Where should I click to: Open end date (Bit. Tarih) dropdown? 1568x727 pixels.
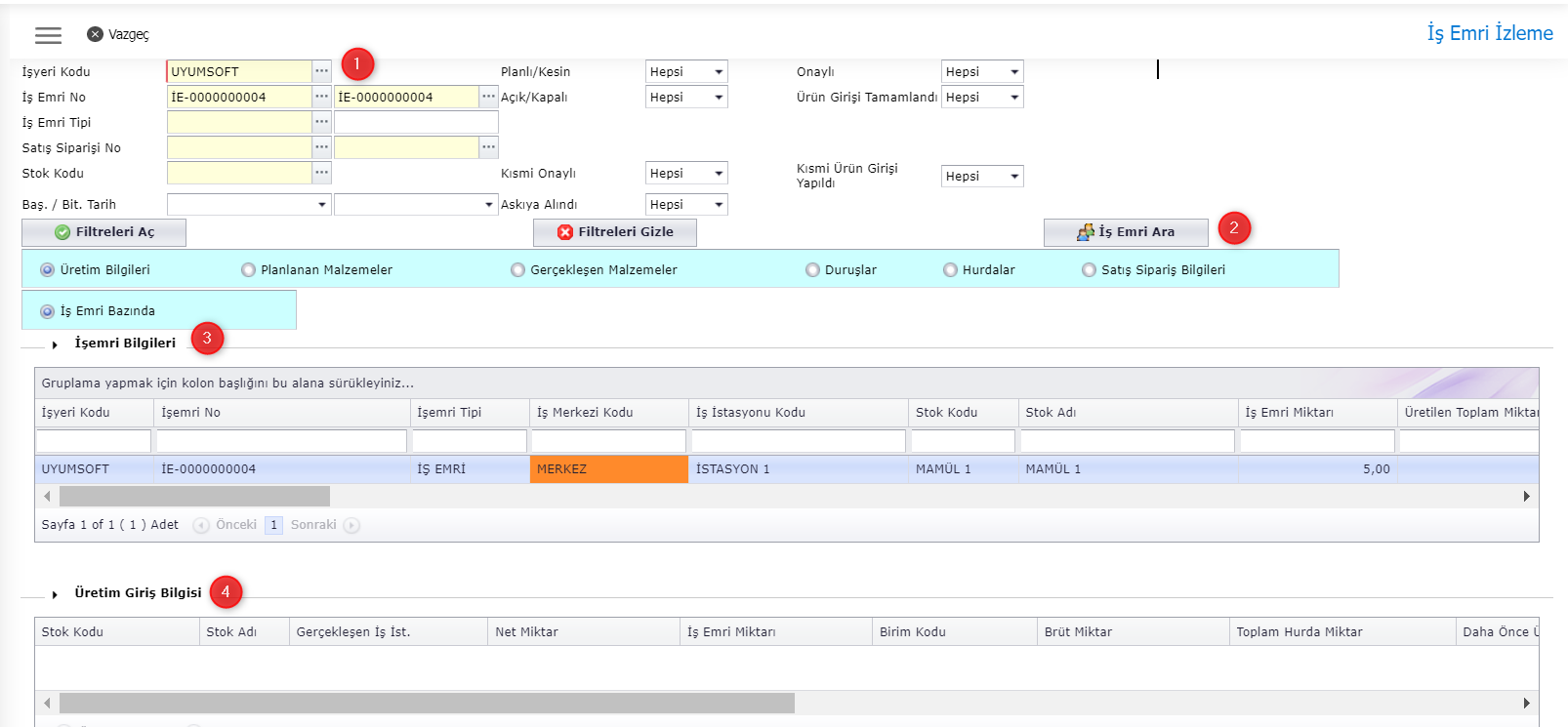(x=489, y=205)
